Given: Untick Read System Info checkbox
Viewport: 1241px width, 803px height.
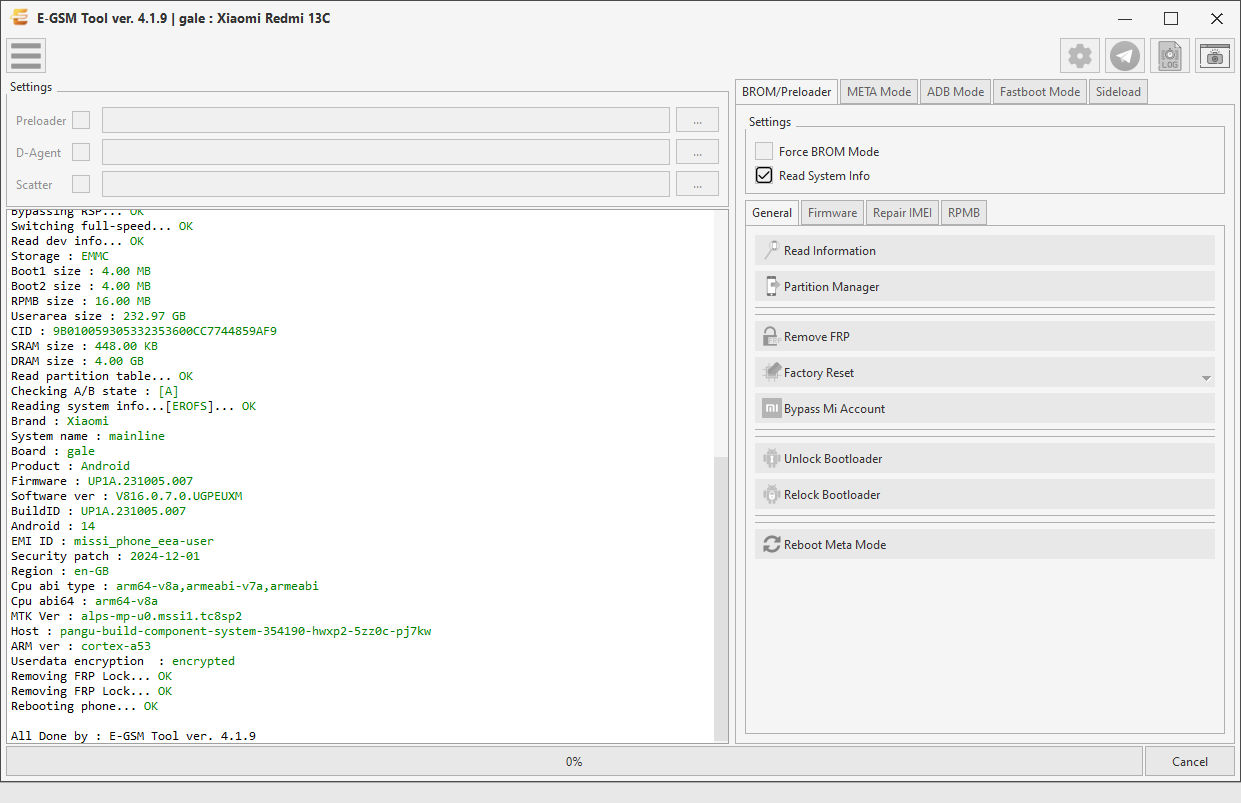Looking at the screenshot, I should (764, 175).
